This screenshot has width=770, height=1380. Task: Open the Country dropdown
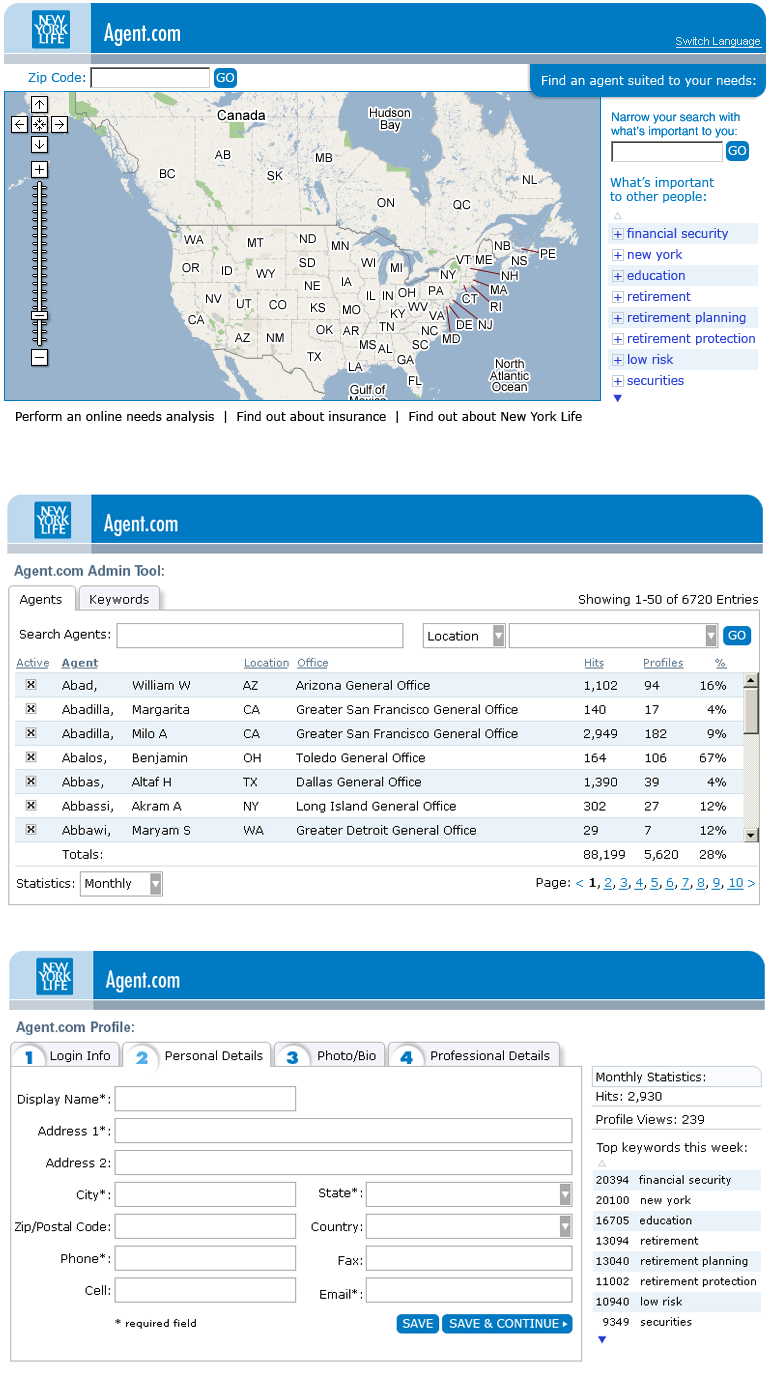pos(469,1227)
